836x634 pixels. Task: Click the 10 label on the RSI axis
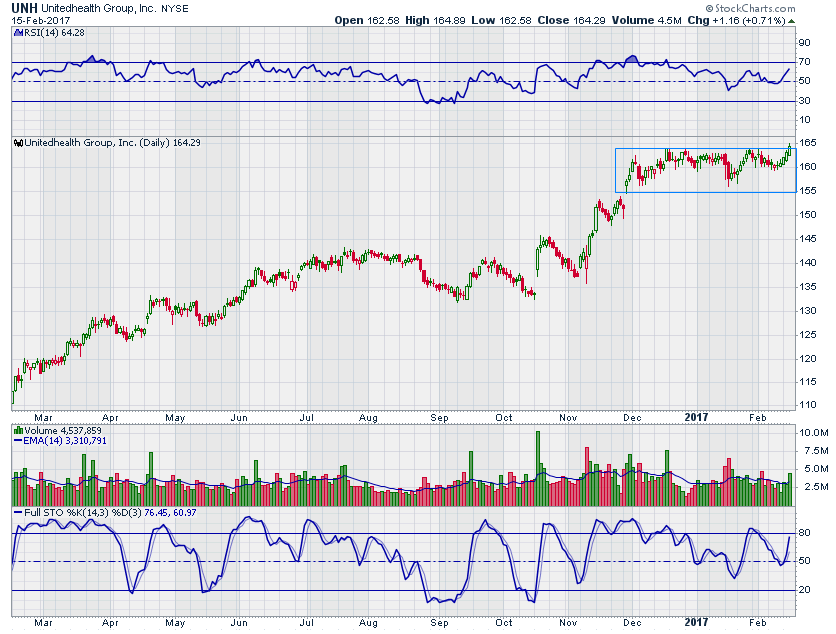pyautogui.click(x=805, y=120)
